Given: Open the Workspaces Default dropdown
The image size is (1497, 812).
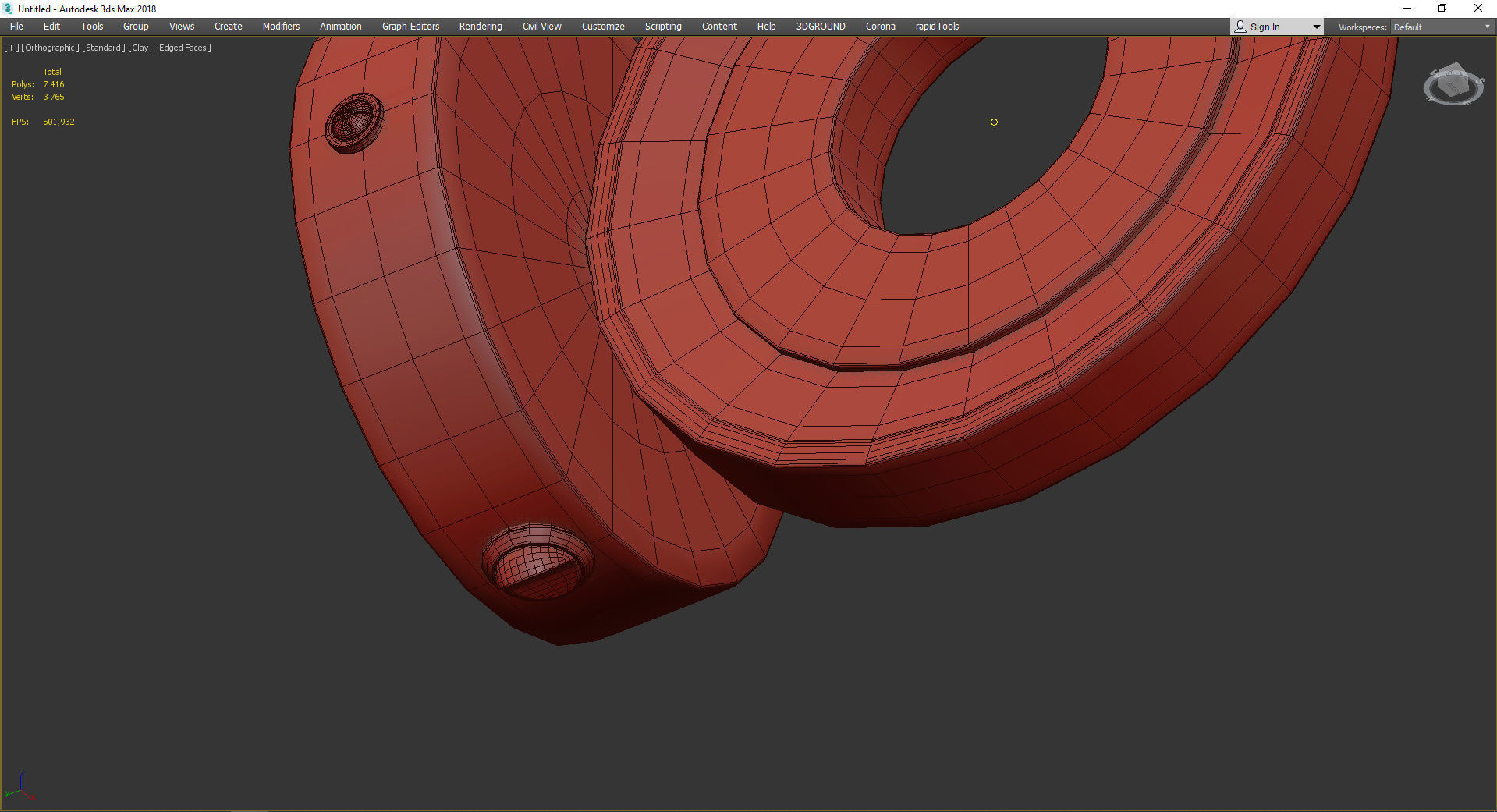Looking at the screenshot, I should pos(1442,27).
